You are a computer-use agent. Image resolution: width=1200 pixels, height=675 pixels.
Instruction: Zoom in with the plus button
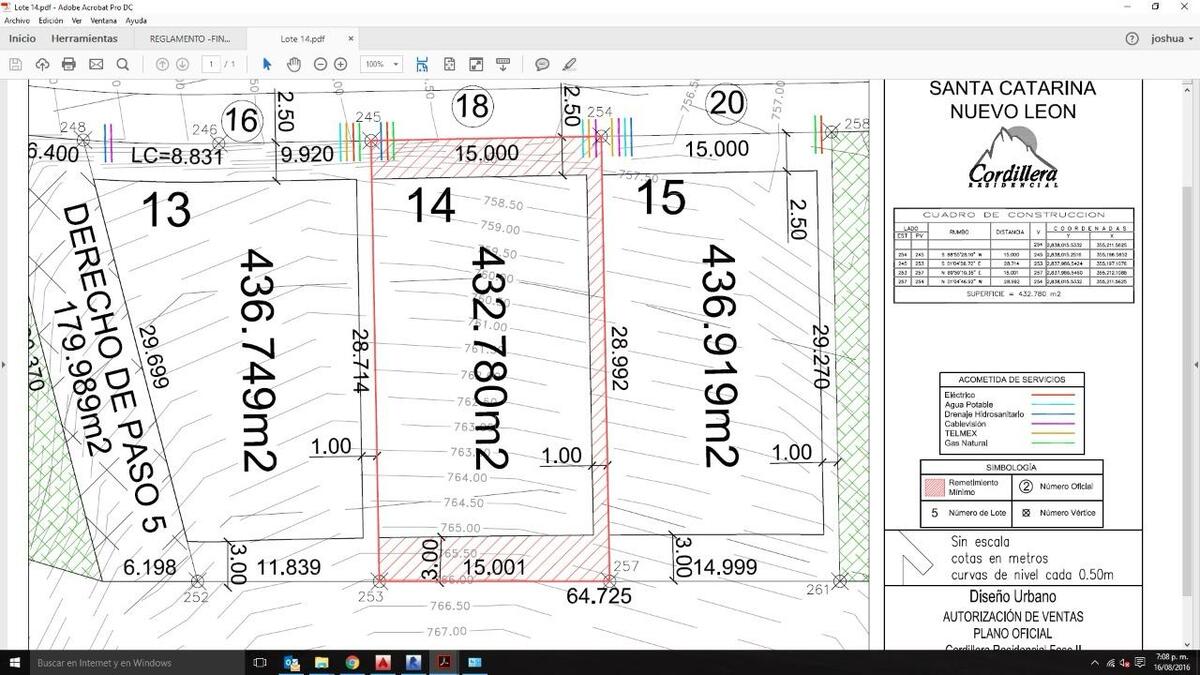[341, 64]
